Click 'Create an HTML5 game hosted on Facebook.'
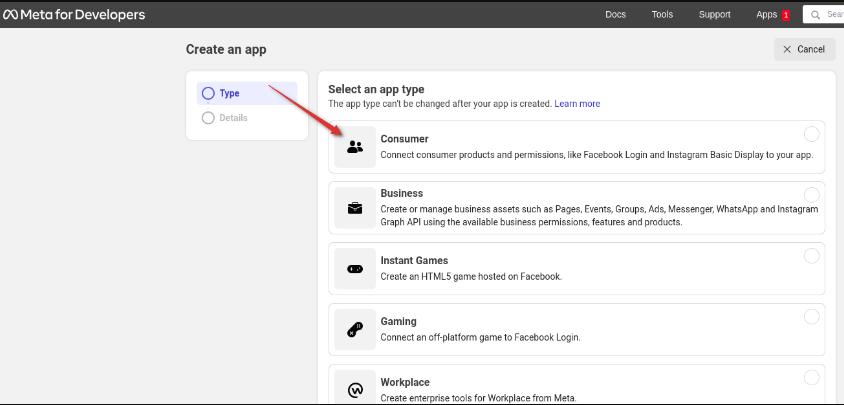Image resolution: width=844 pixels, height=405 pixels. point(471,277)
